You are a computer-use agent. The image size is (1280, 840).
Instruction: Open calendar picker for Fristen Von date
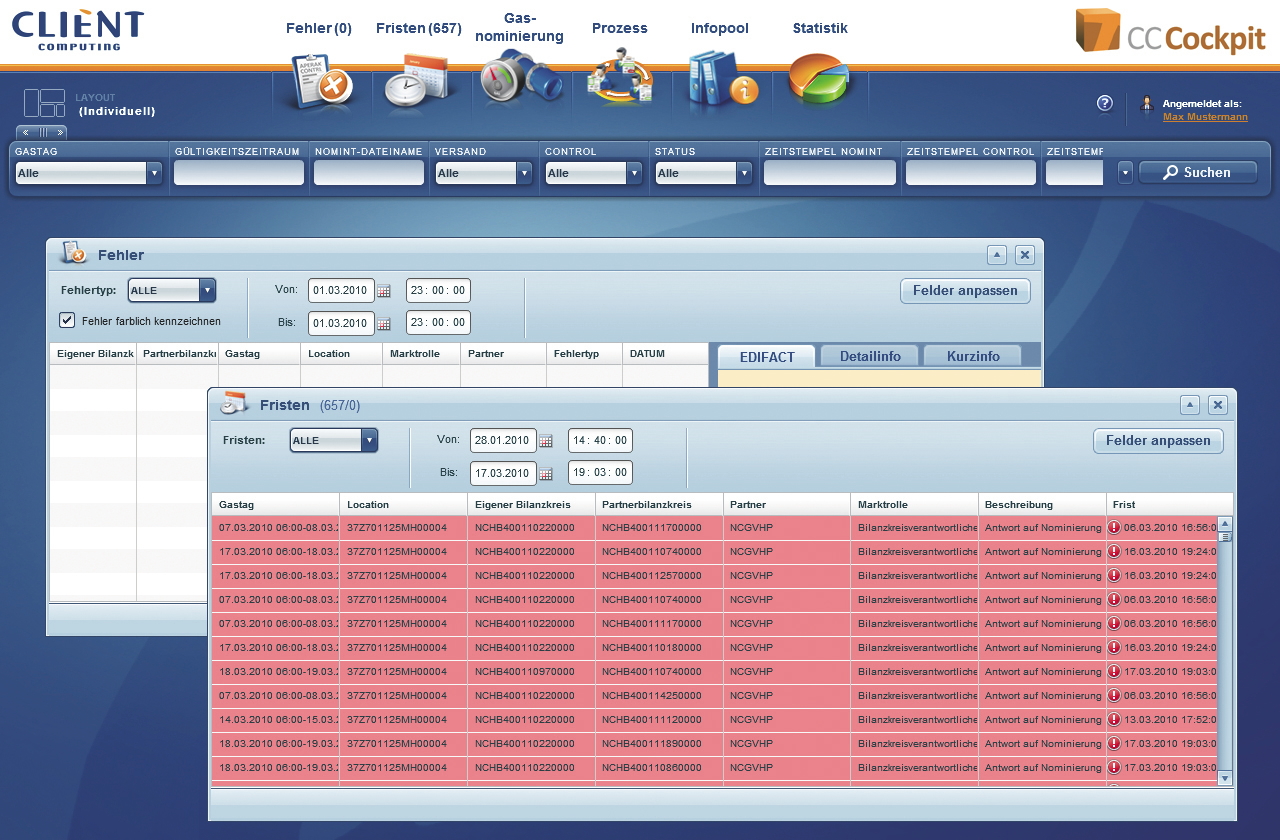(x=545, y=441)
